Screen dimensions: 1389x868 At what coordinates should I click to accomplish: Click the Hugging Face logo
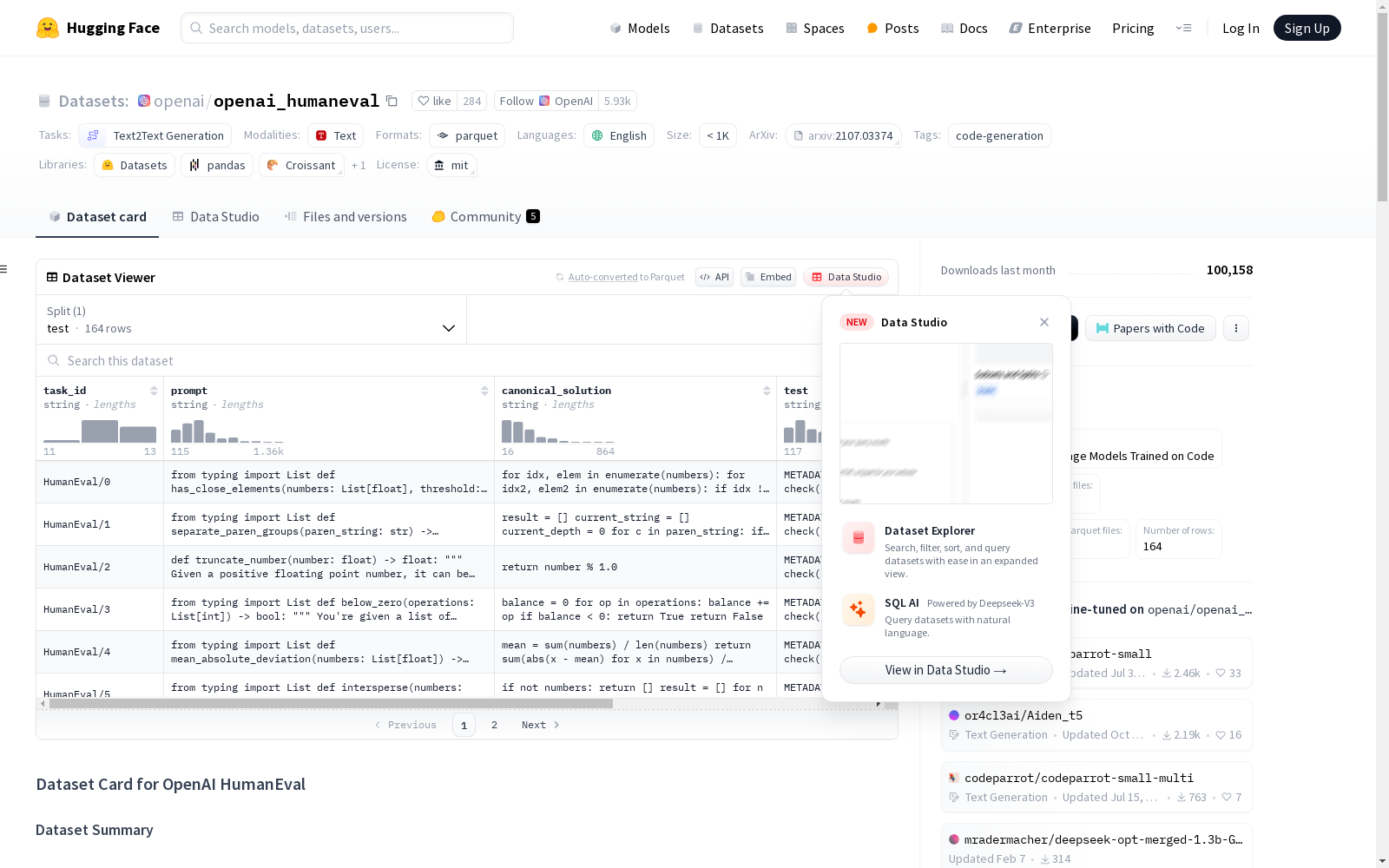97,28
